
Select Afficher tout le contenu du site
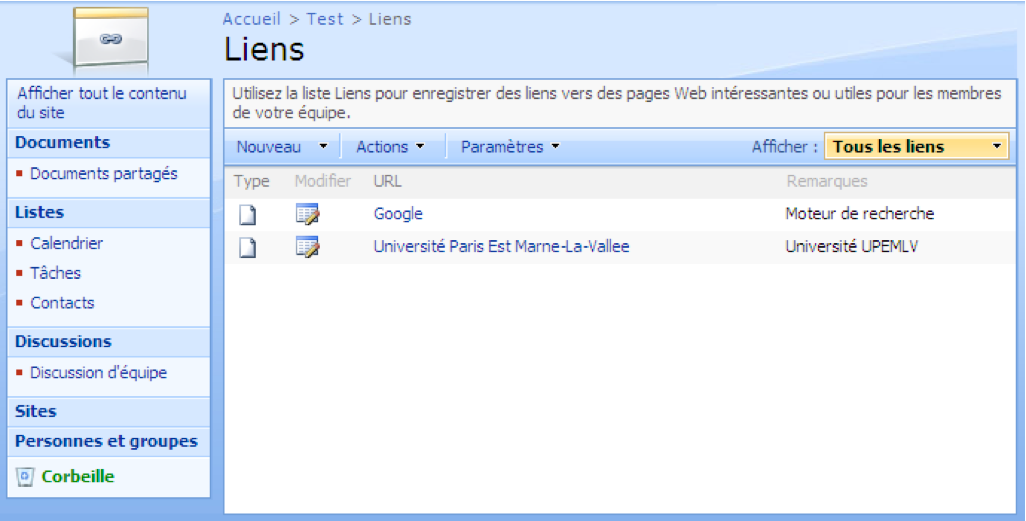coord(101,103)
